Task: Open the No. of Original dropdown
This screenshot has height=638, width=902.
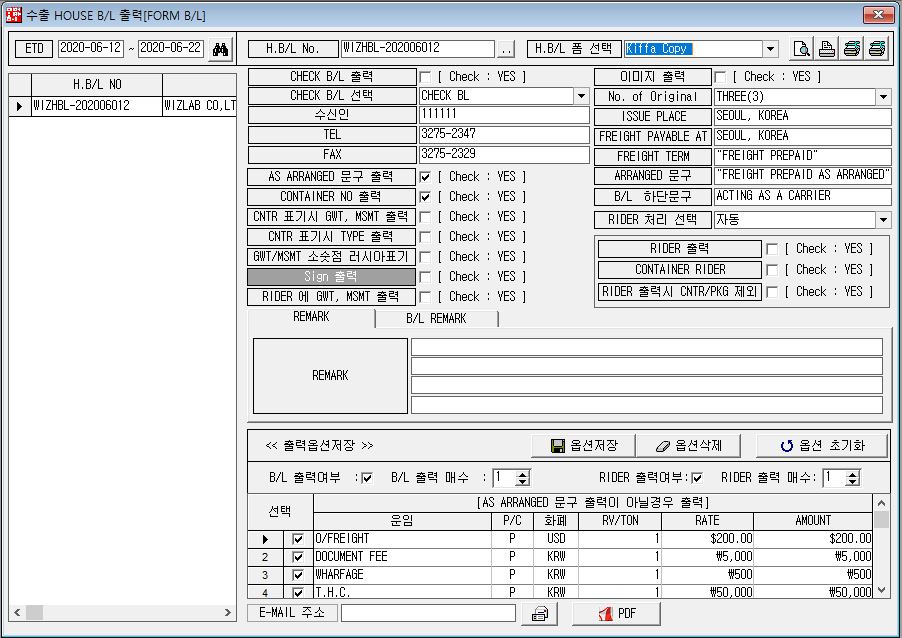Action: (x=883, y=97)
